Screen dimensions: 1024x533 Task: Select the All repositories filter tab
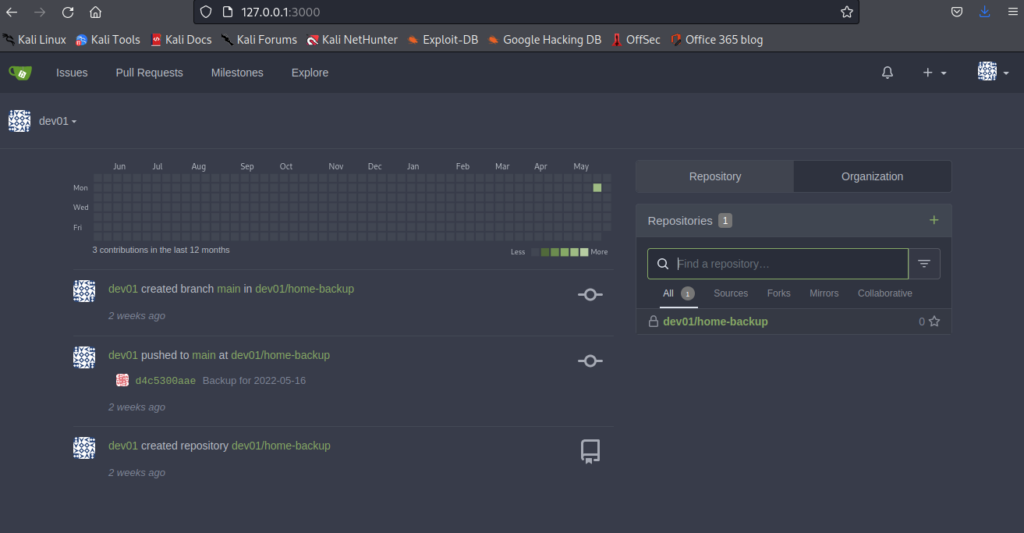[x=678, y=293]
